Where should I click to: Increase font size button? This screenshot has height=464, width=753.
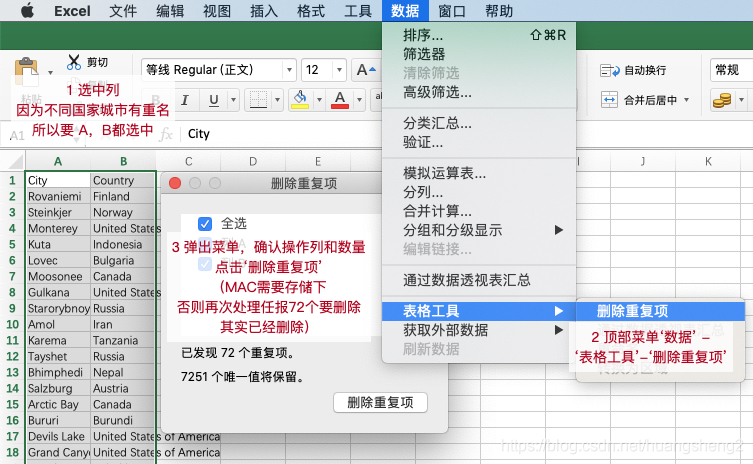pyautogui.click(x=366, y=70)
